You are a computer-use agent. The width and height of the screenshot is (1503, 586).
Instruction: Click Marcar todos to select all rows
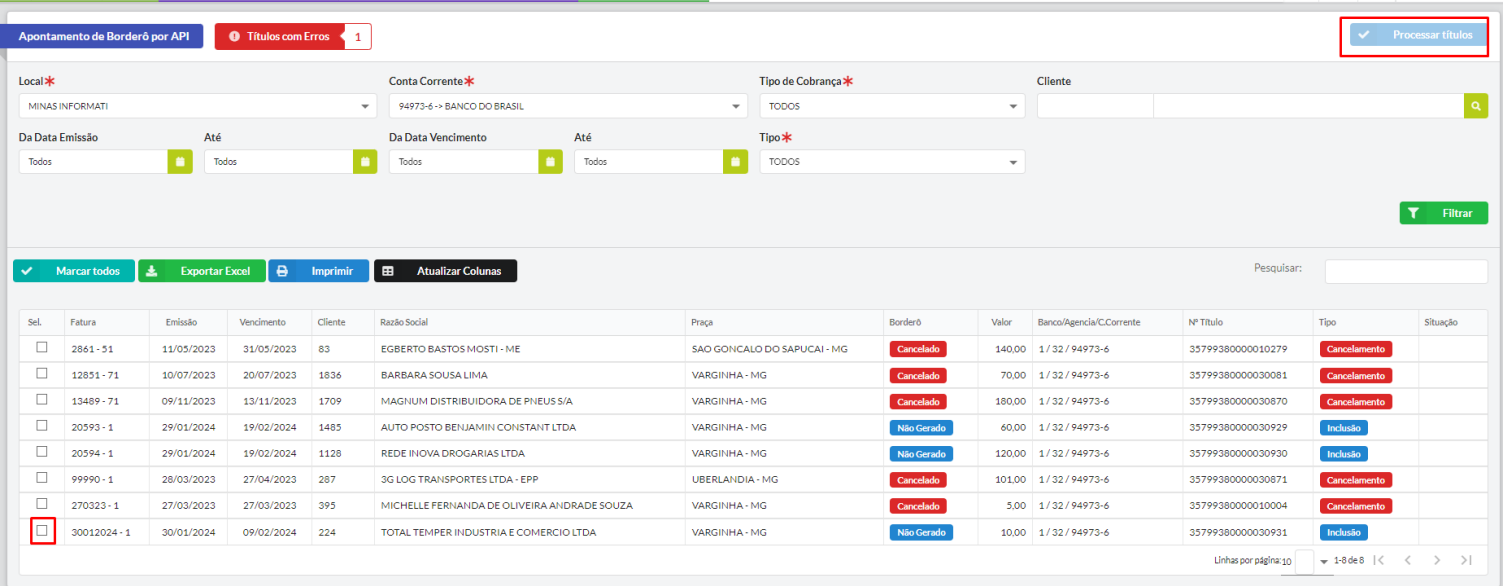point(74,271)
